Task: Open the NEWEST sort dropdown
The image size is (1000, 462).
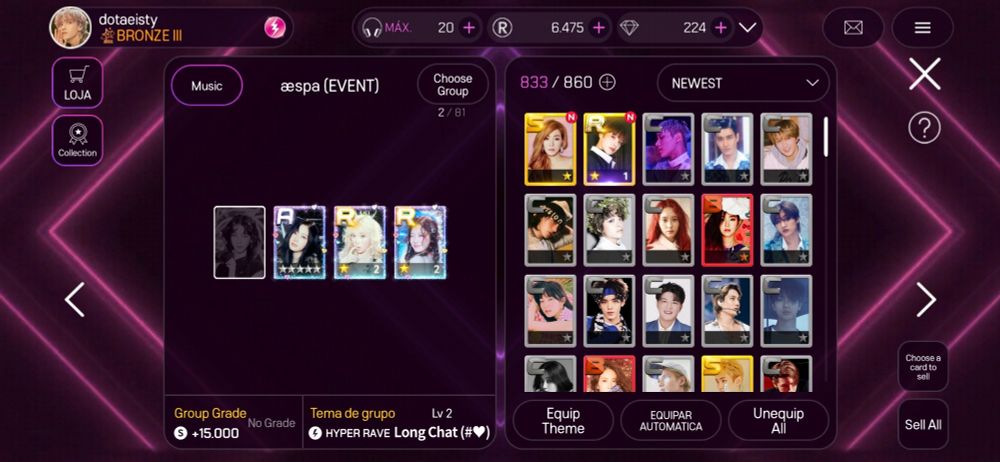Action: point(743,83)
